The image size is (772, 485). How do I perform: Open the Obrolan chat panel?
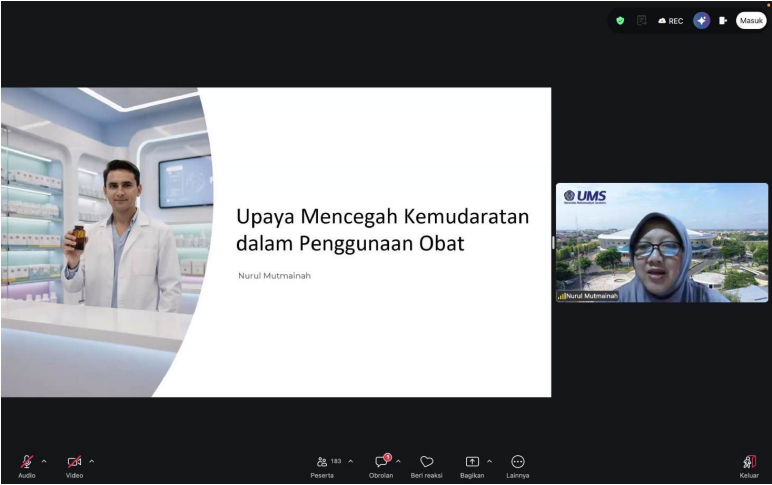(x=382, y=466)
